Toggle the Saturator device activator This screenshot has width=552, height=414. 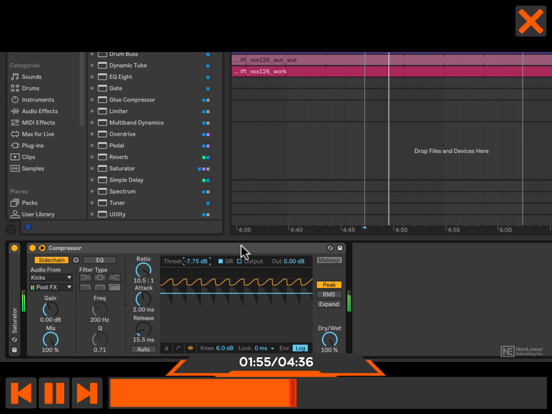[14, 248]
